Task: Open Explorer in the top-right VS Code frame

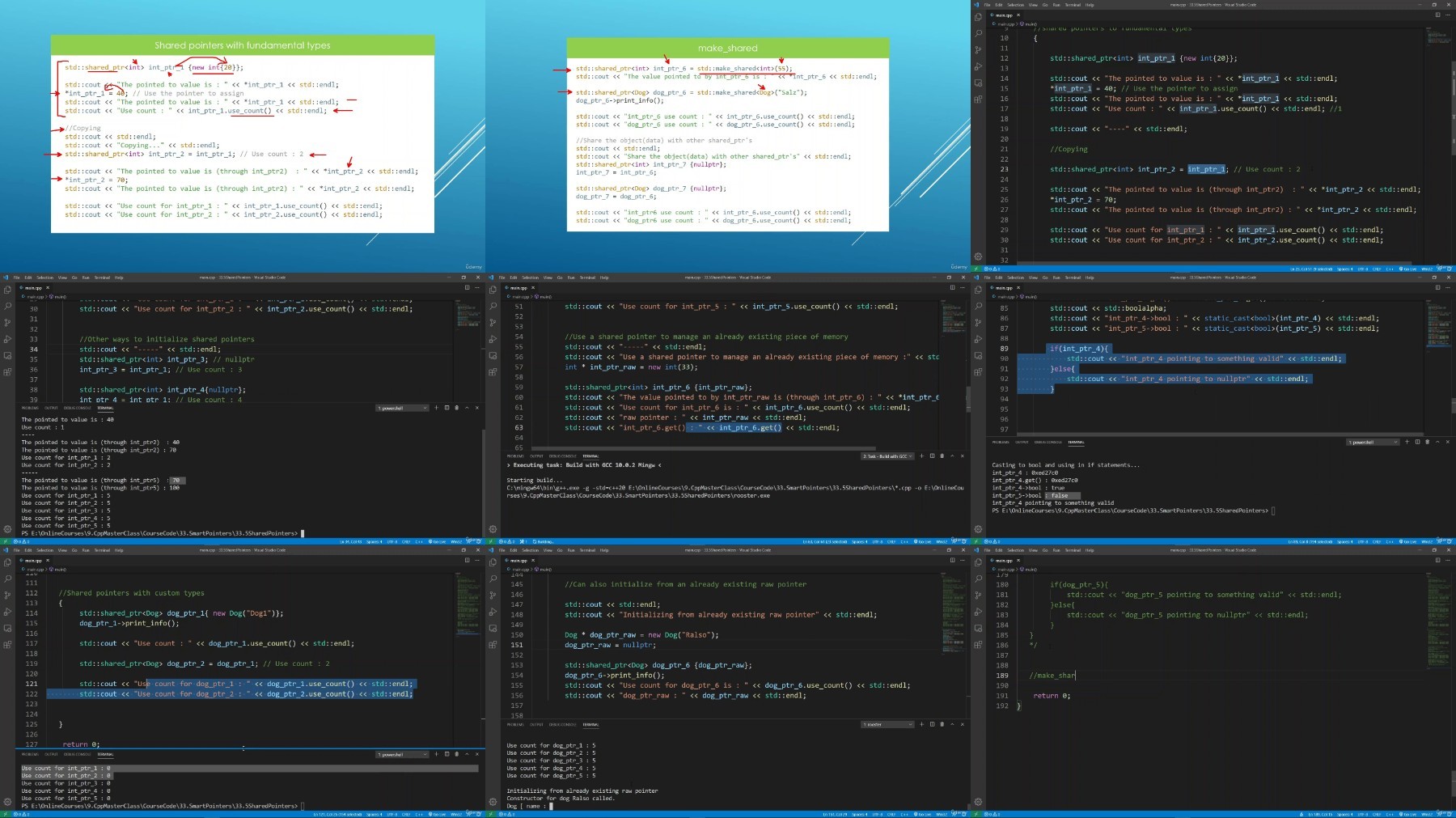Action: coord(978,17)
